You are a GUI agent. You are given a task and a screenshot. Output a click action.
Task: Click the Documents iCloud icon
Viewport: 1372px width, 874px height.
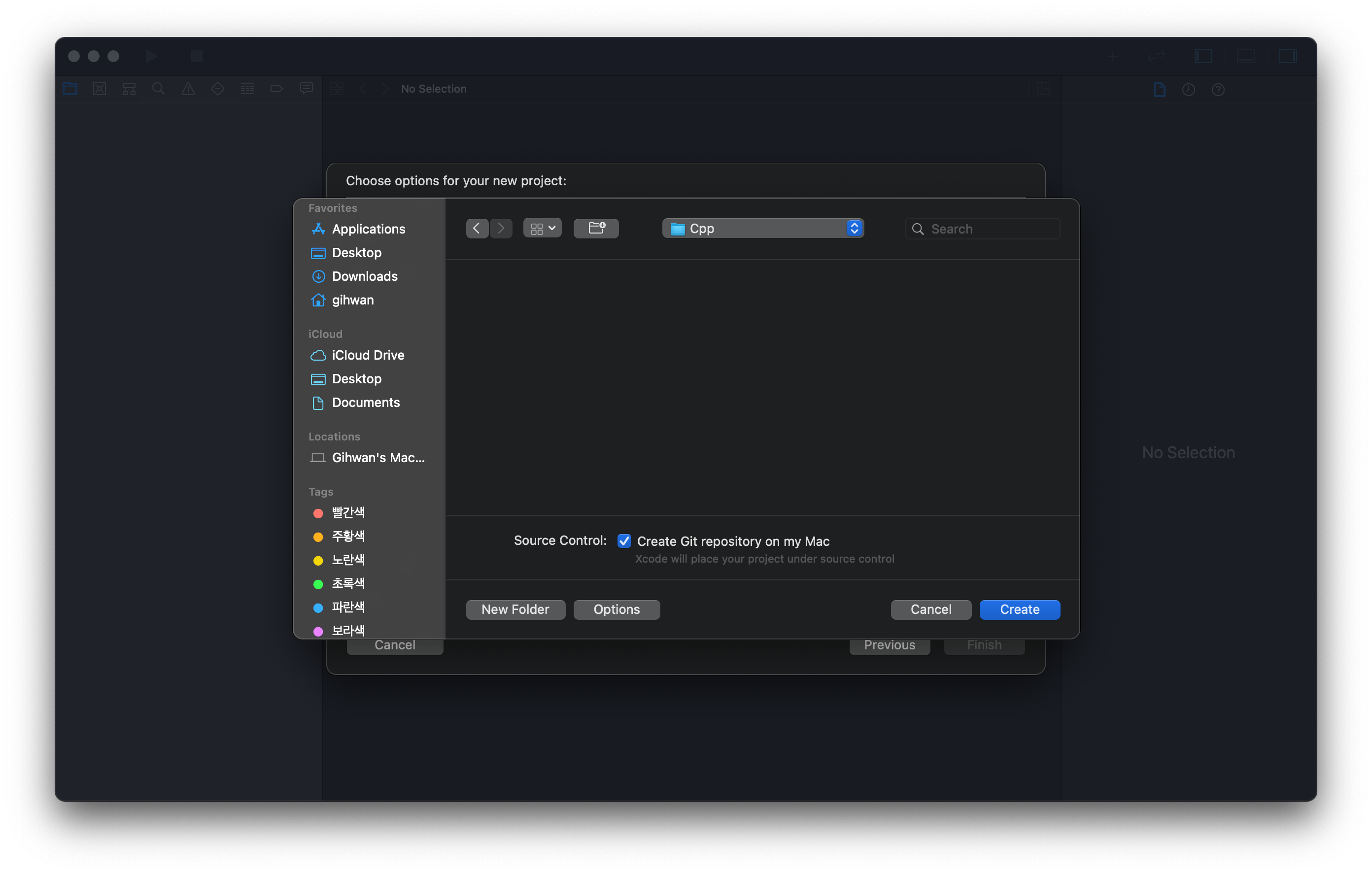click(318, 402)
